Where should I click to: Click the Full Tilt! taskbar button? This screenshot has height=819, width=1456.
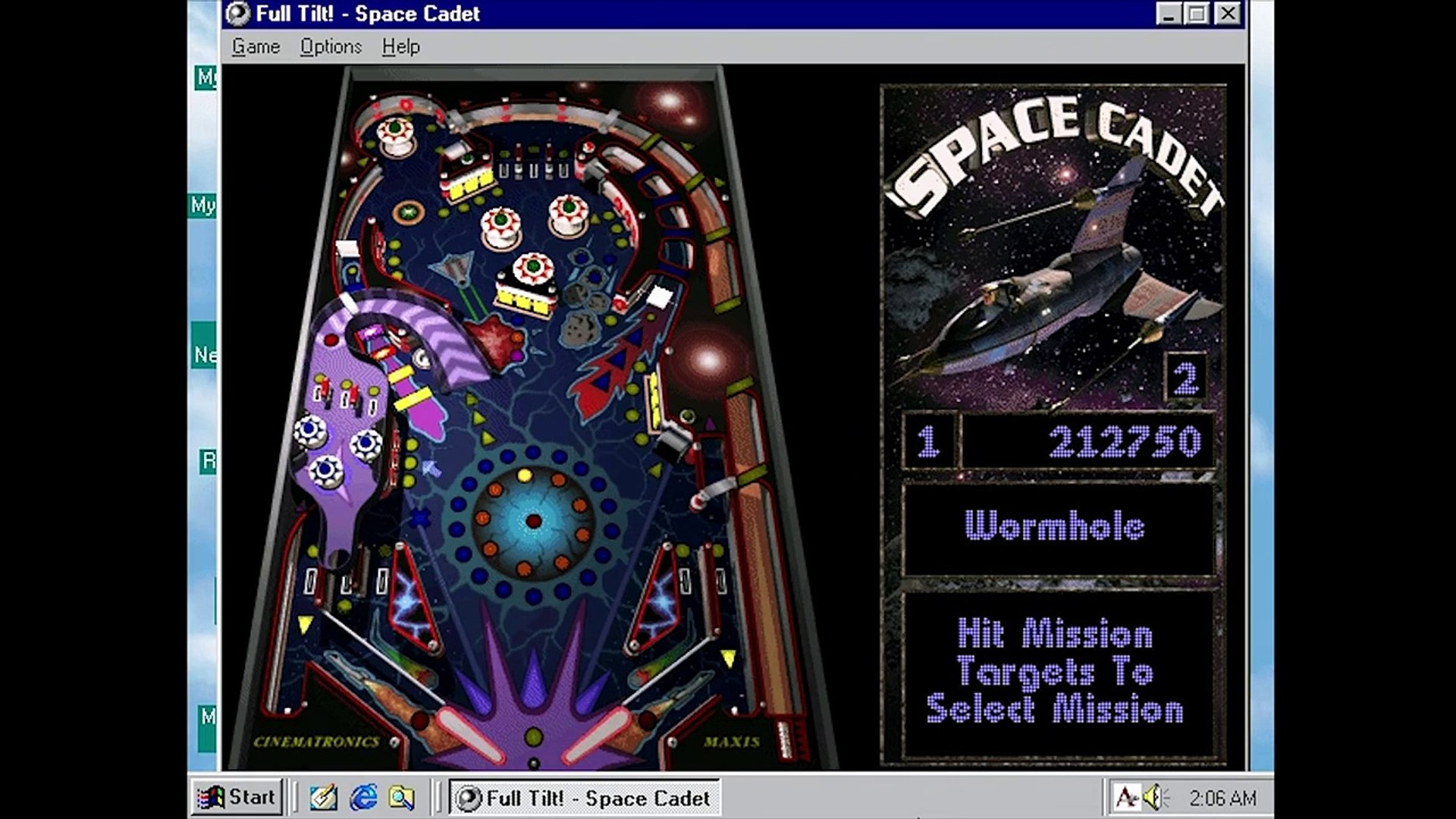point(585,798)
